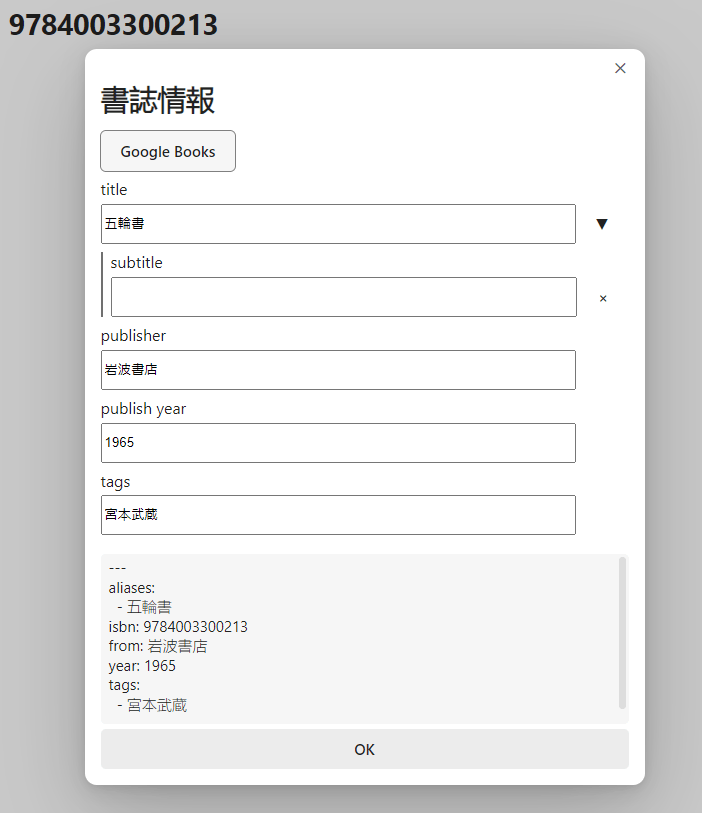702x813 pixels.
Task: Confirm with the OK button
Action: coord(364,749)
